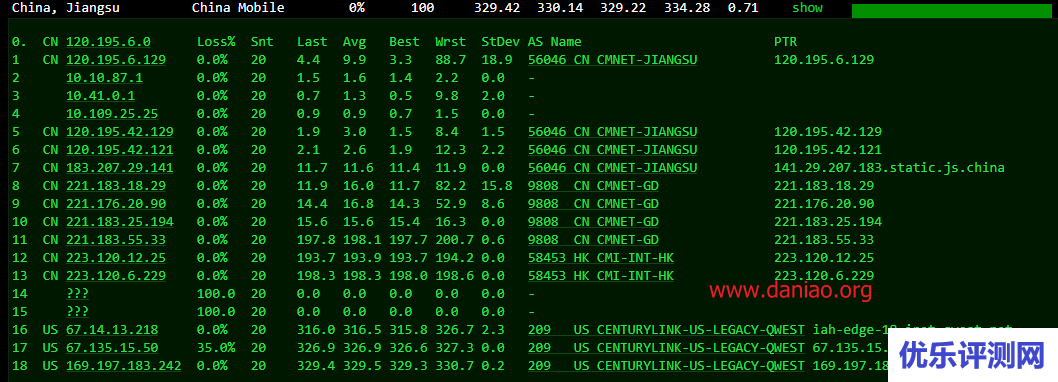Open hop 8 AS link 9808 CMNET-GD
This screenshot has height=382, width=1058.
coord(594,186)
